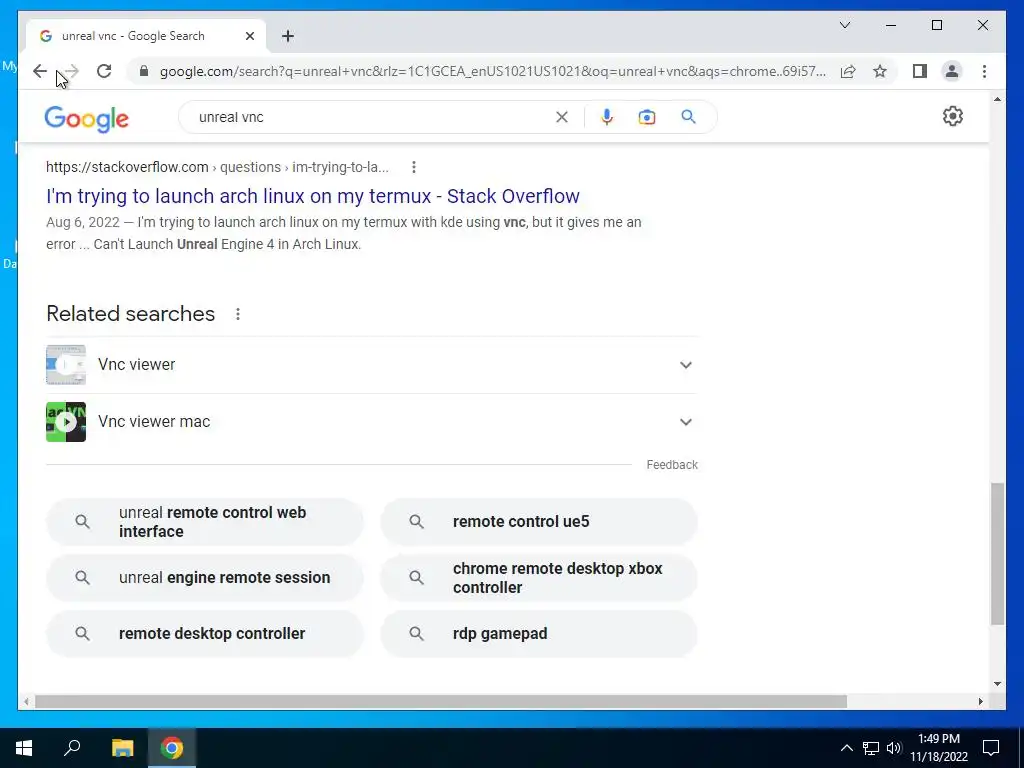This screenshot has height=768, width=1024.
Task: Open Chrome three-dot menu
Action: point(984,71)
